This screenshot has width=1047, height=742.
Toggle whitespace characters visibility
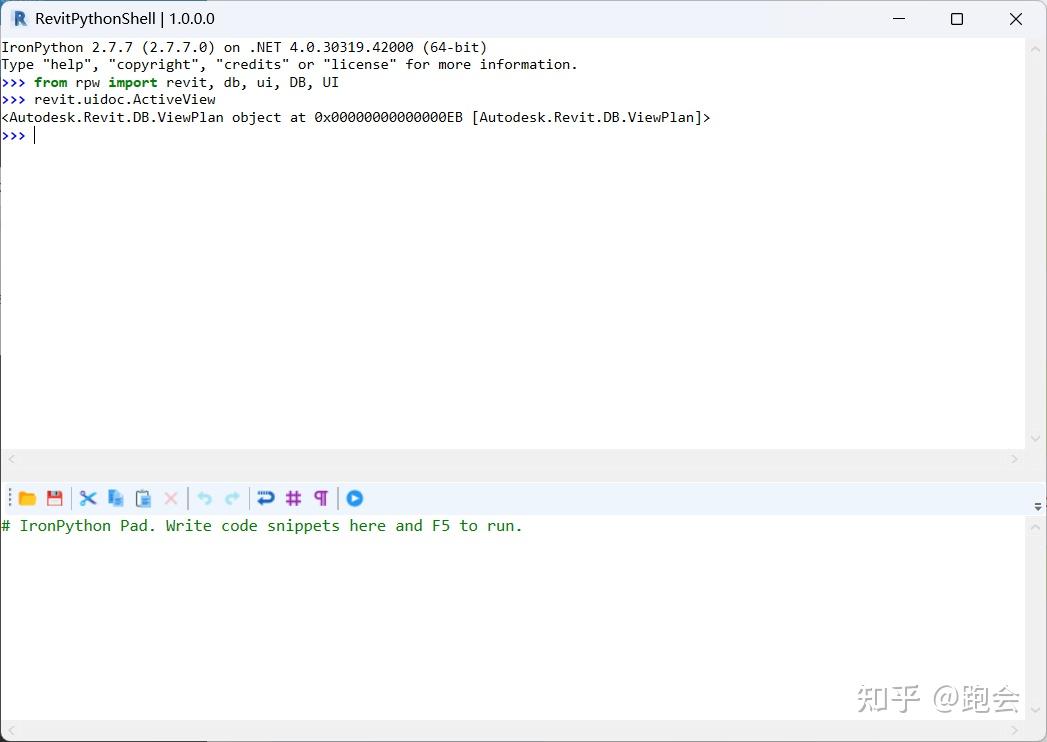coord(320,498)
